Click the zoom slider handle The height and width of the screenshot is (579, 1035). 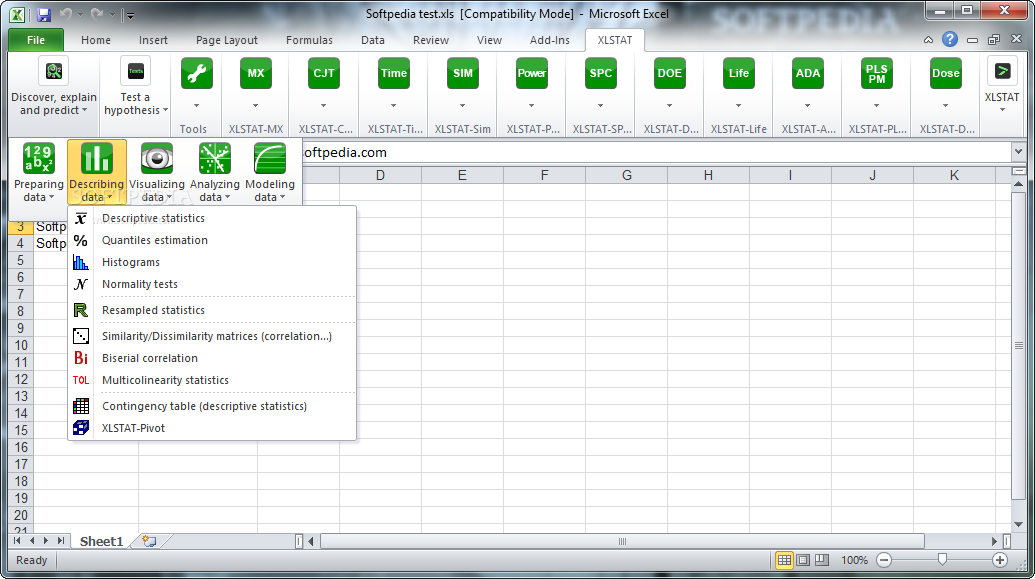[942, 560]
